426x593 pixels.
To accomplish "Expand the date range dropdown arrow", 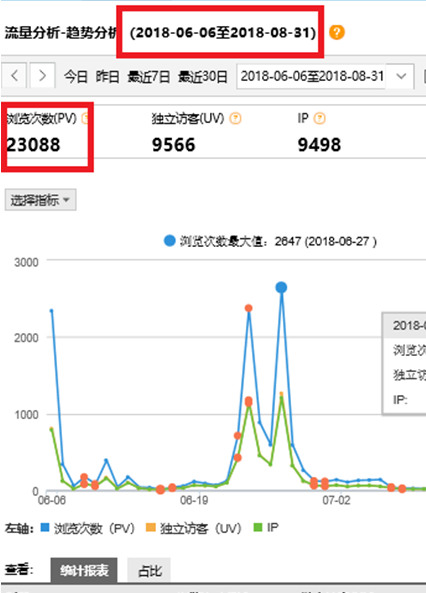I will (x=401, y=76).
